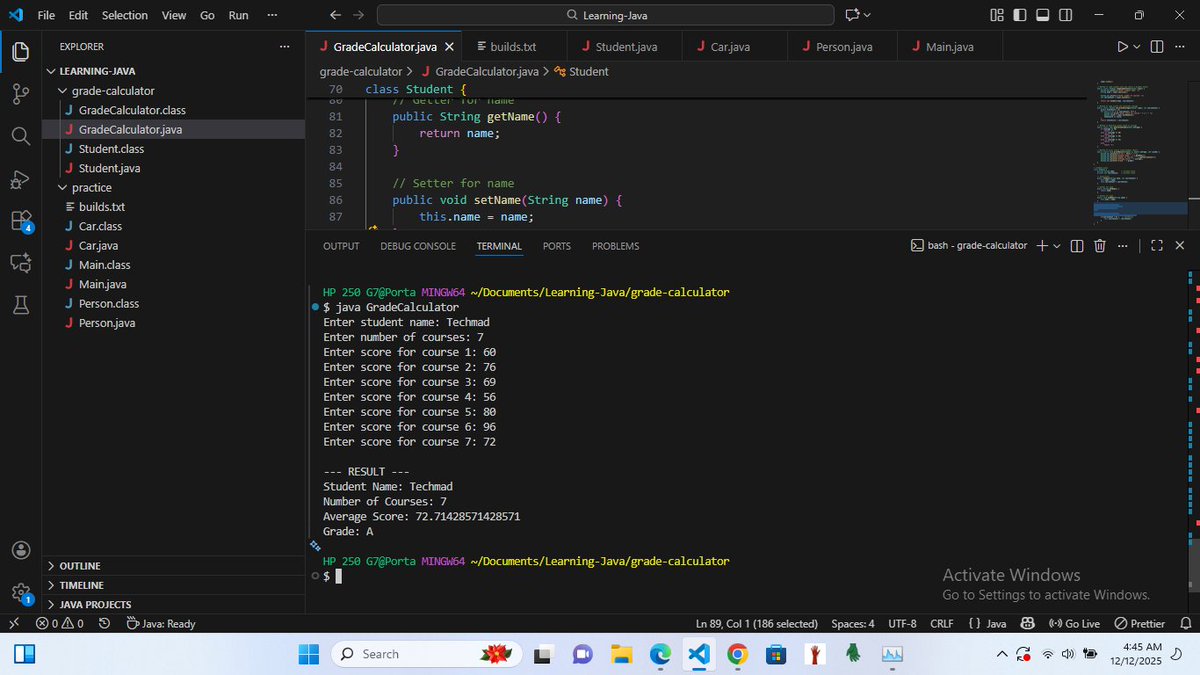Click the Learning-Java command center search box
1200x675 pixels.
(605, 15)
